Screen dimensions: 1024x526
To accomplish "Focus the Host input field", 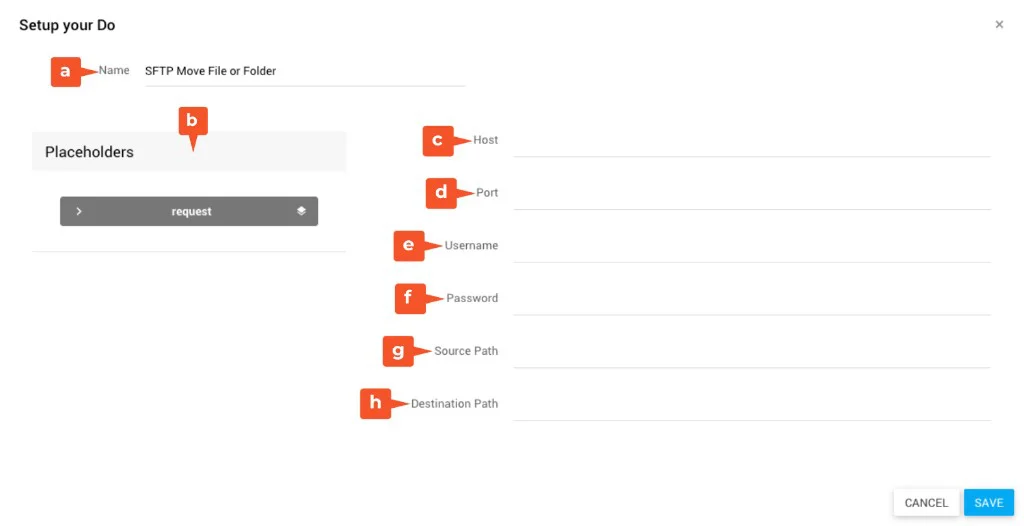I will pos(751,142).
